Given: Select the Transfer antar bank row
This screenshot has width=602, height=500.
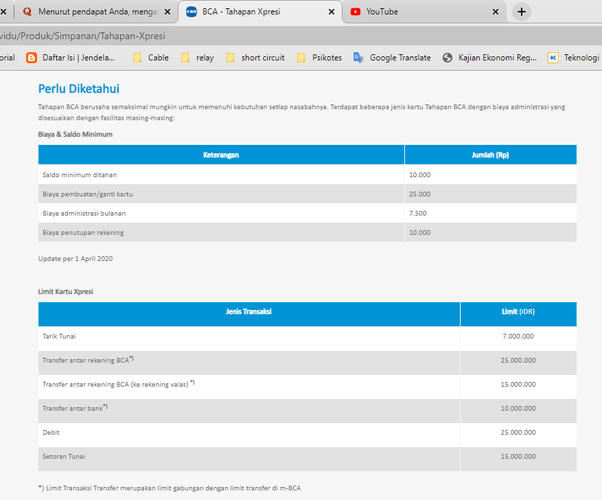Looking at the screenshot, I should tap(307, 411).
